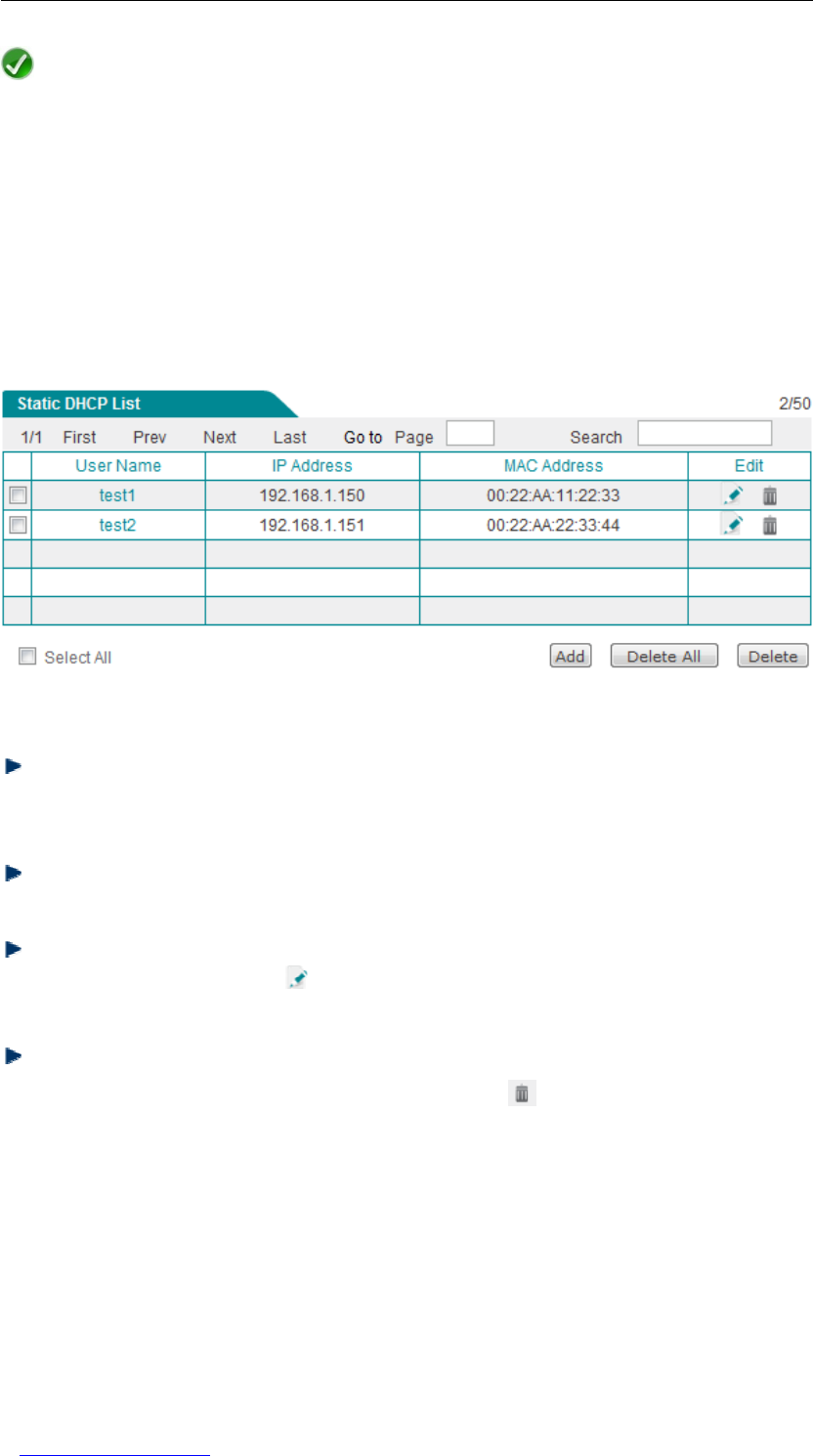The height and width of the screenshot is (1456, 813).
Task: Select IP address 192.168.1.151
Action: click(x=312, y=526)
